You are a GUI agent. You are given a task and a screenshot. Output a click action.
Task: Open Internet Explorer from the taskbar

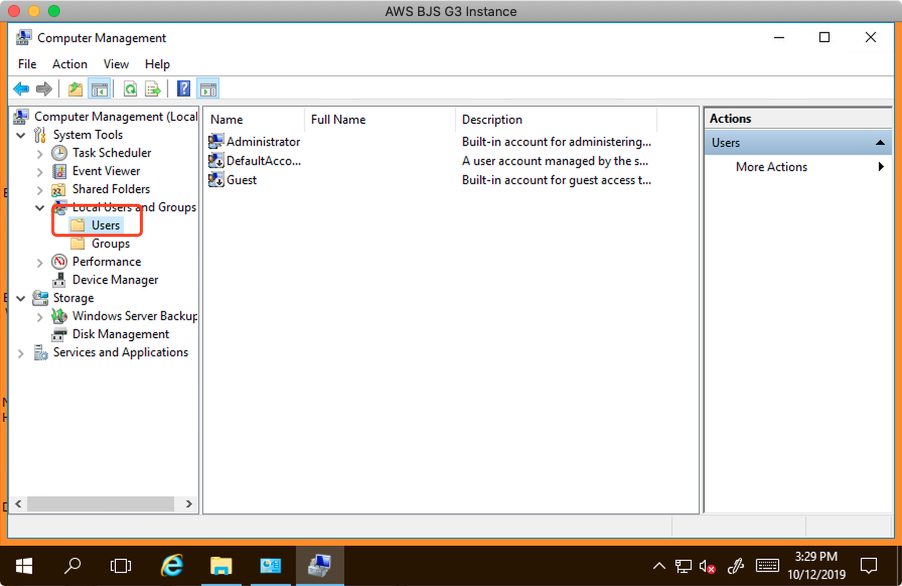172,566
